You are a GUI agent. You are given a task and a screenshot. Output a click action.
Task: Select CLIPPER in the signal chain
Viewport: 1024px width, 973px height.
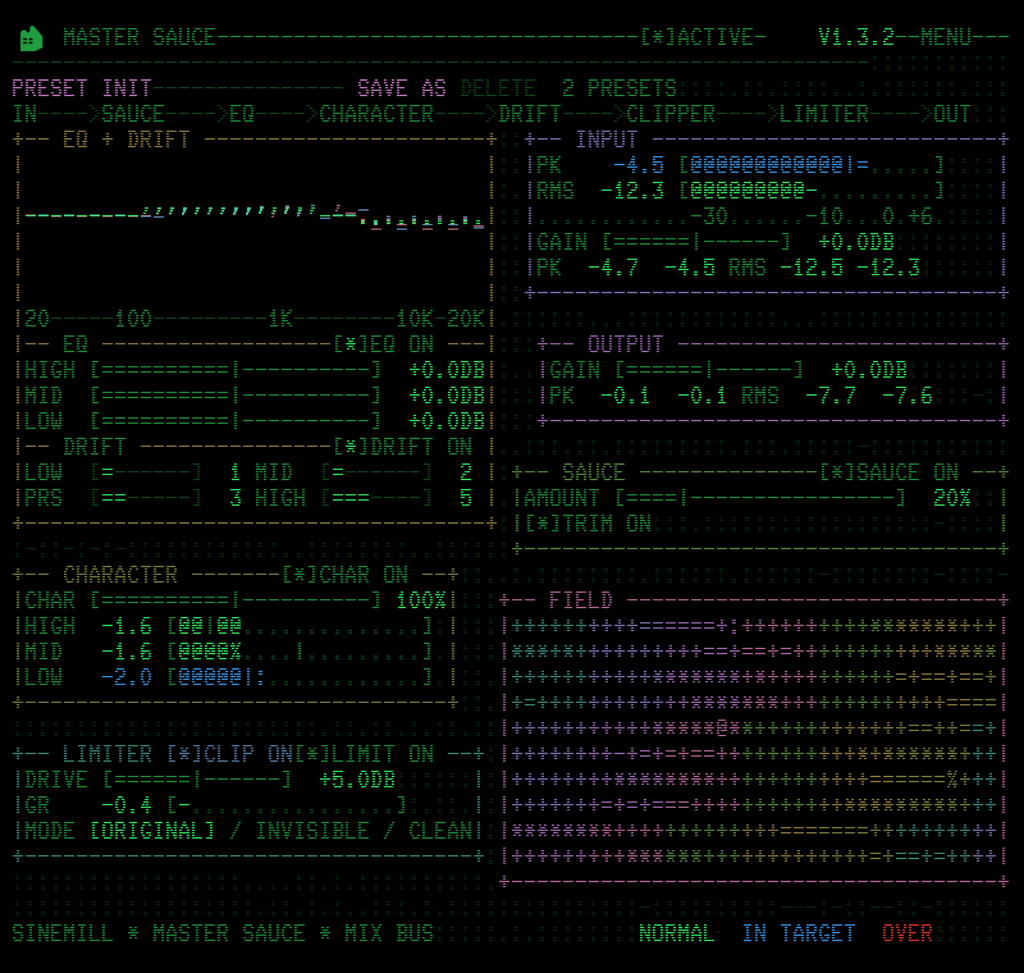pos(671,114)
